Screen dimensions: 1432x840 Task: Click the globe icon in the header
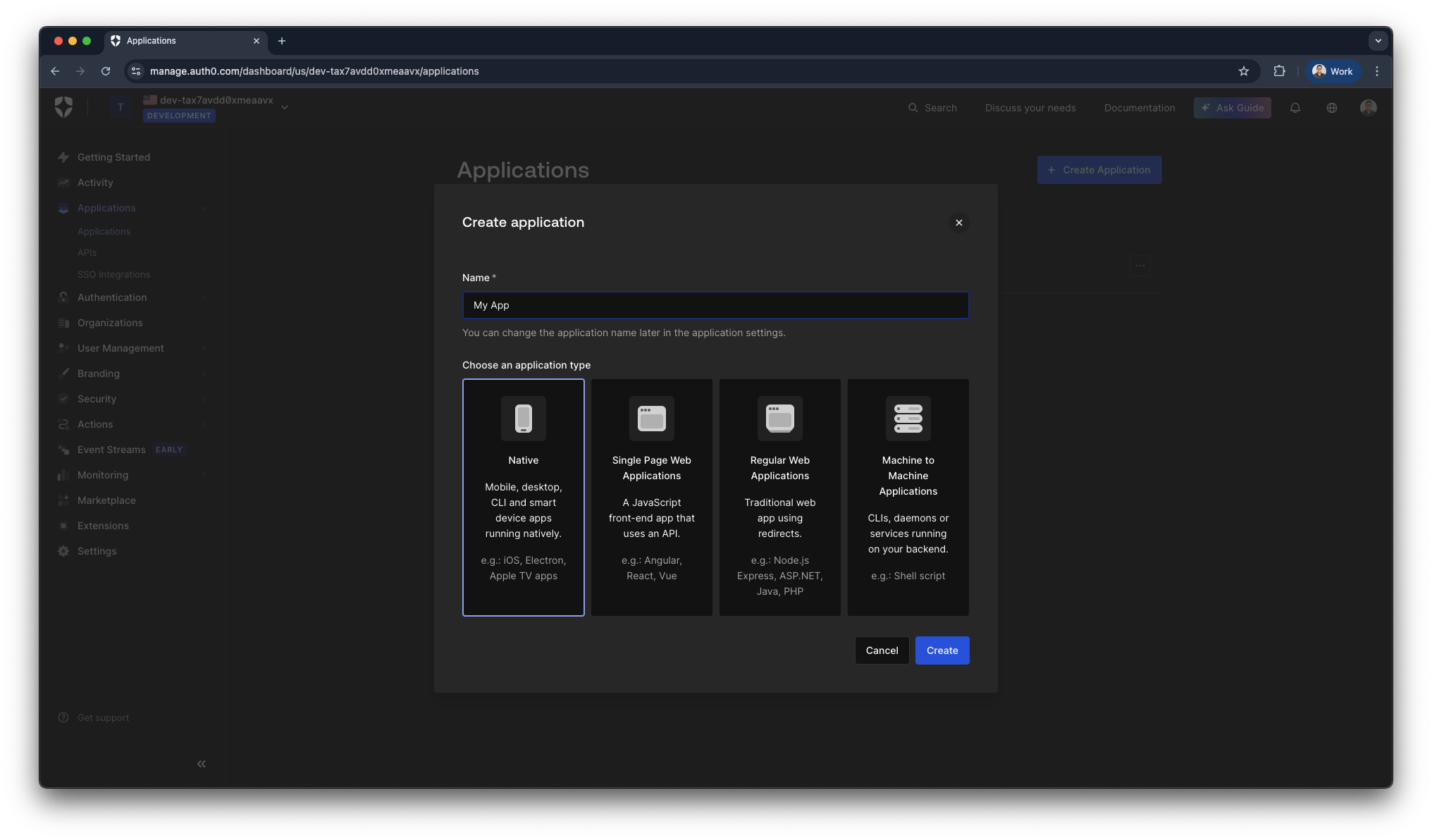click(x=1332, y=108)
